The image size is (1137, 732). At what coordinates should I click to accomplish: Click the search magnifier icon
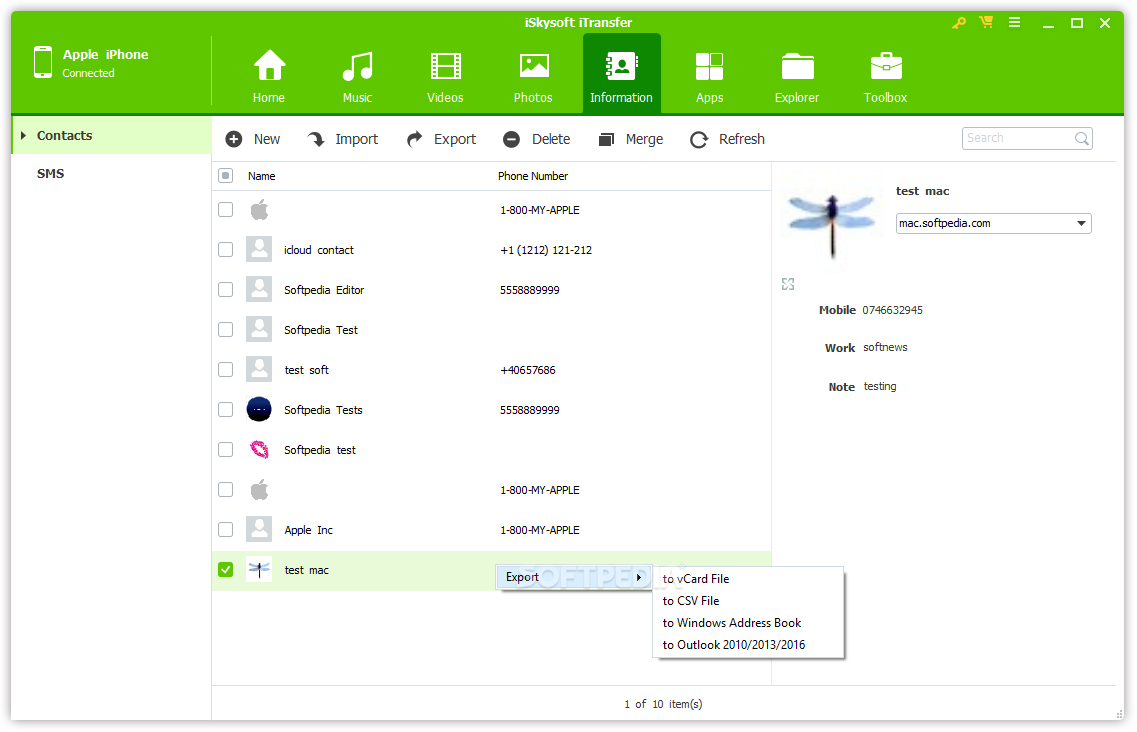[1081, 139]
